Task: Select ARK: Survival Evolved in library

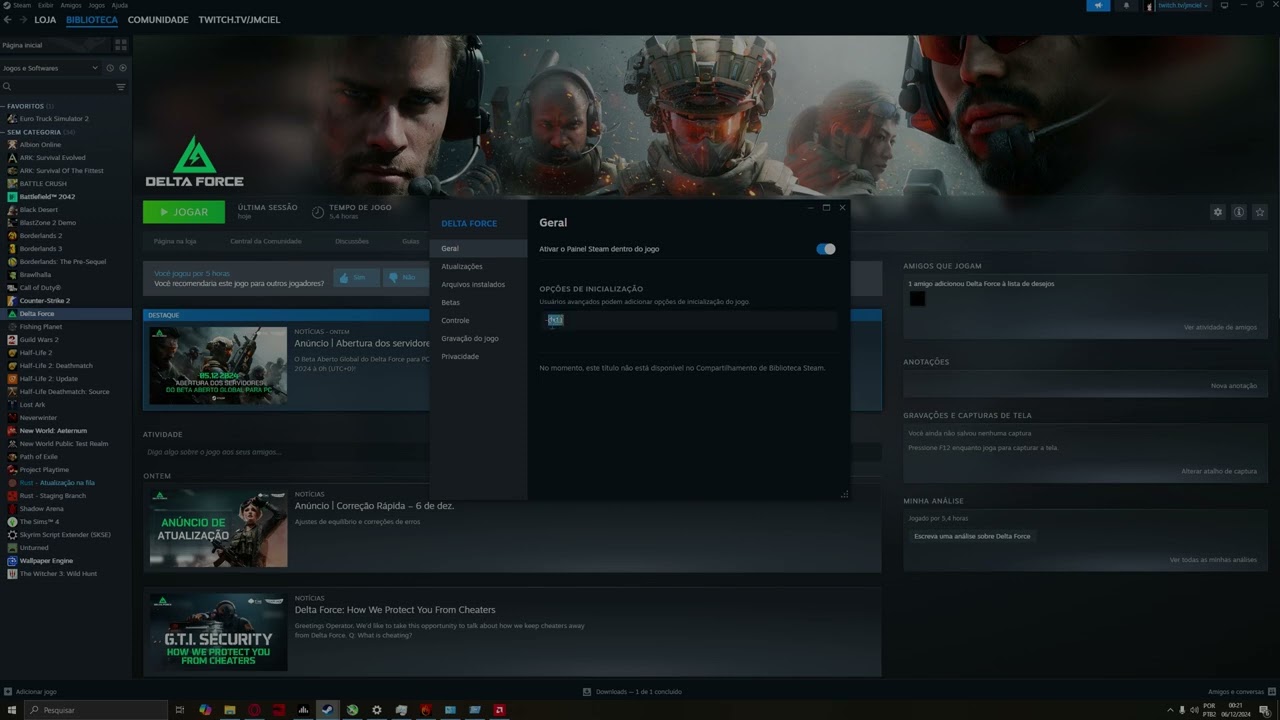Action: [x=53, y=158]
